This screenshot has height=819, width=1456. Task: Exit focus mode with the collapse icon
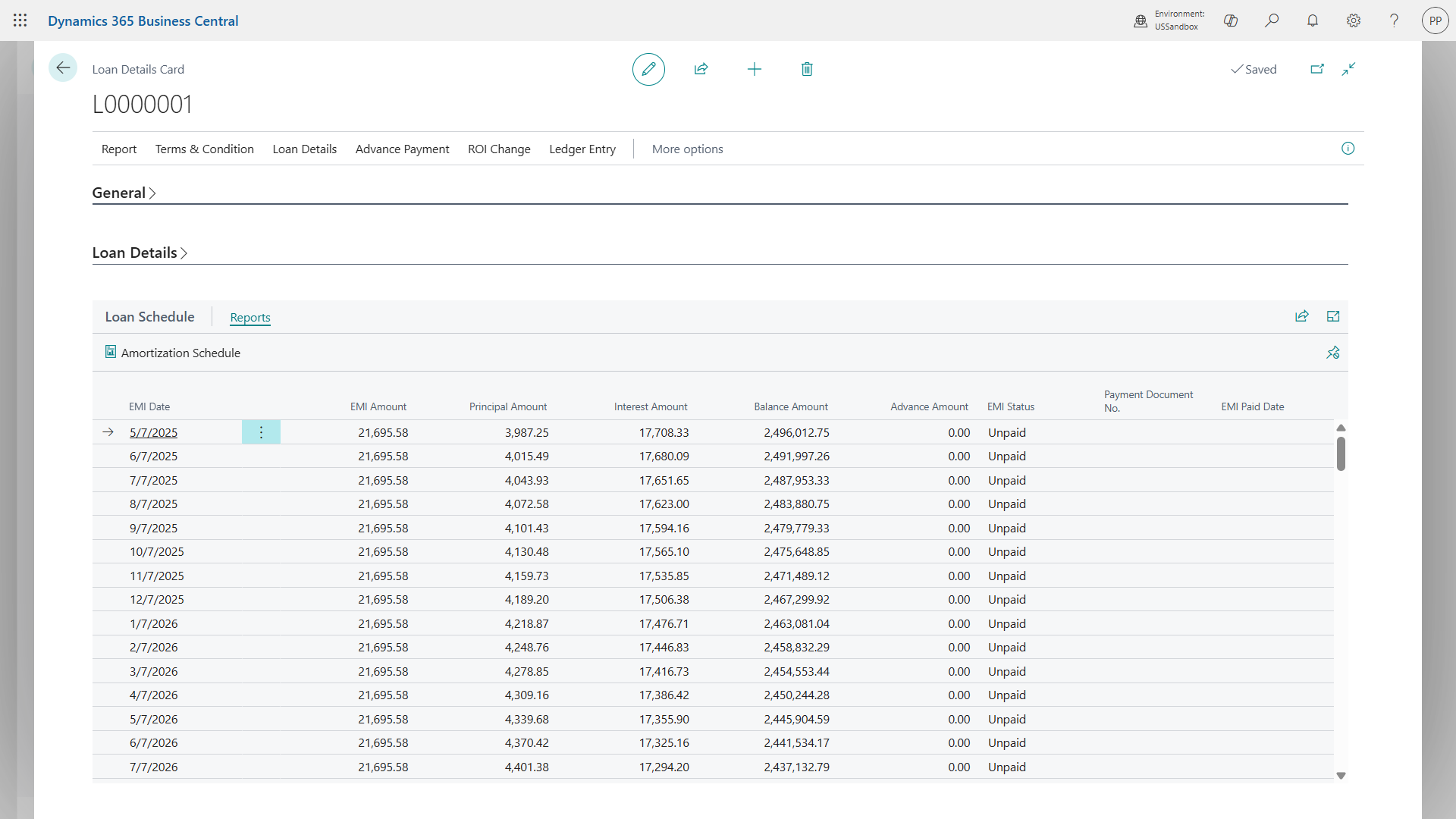[x=1349, y=69]
